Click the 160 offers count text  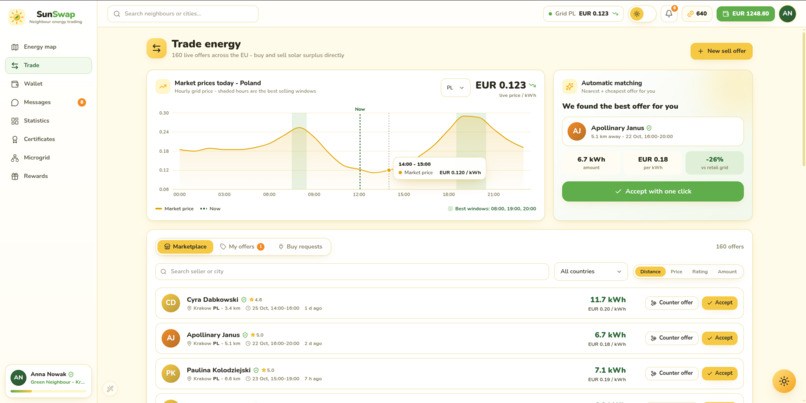[x=729, y=247]
